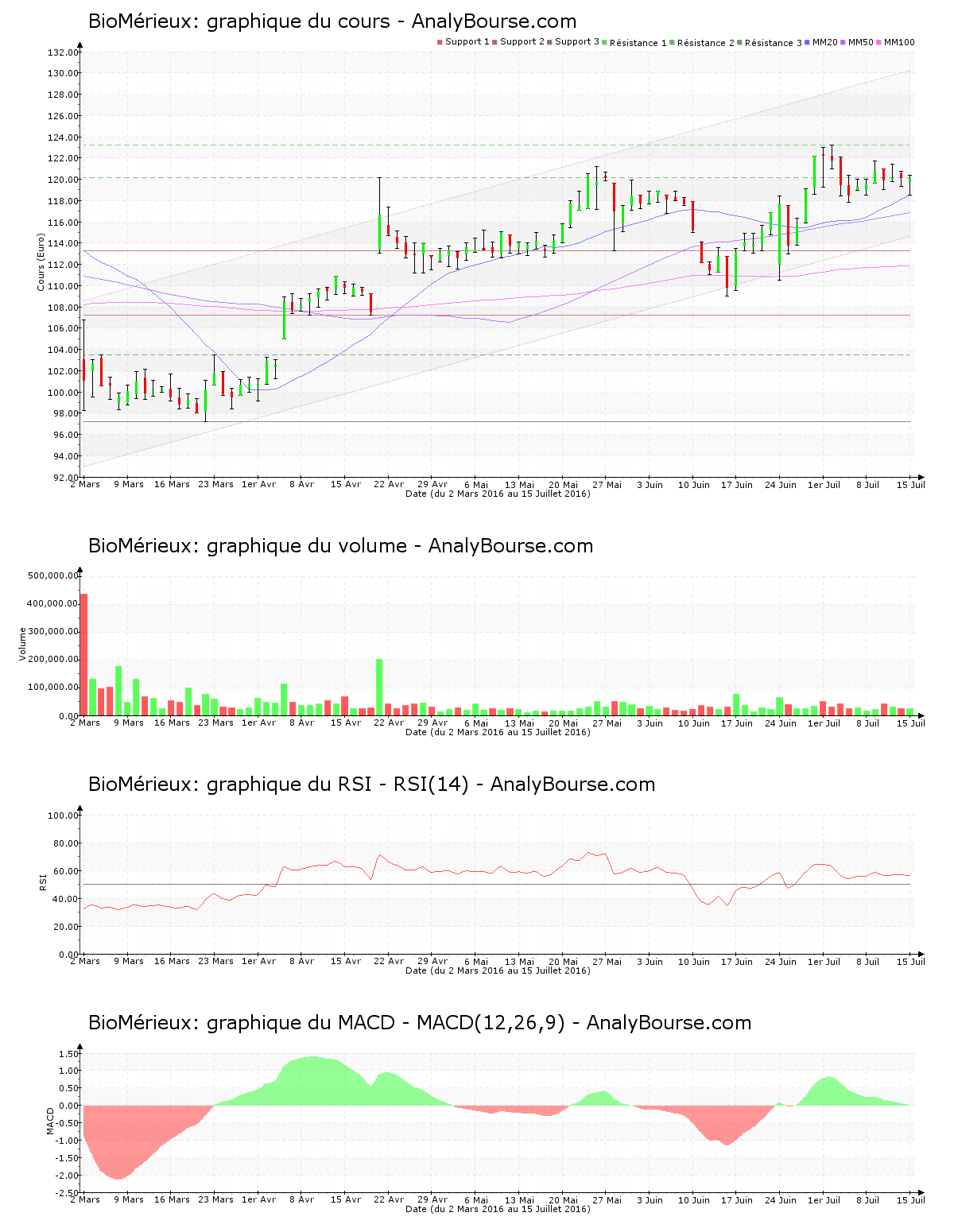The width and height of the screenshot is (954, 1232).
Task: Select the 'Résistance 1' legend label
Action: [x=638, y=43]
